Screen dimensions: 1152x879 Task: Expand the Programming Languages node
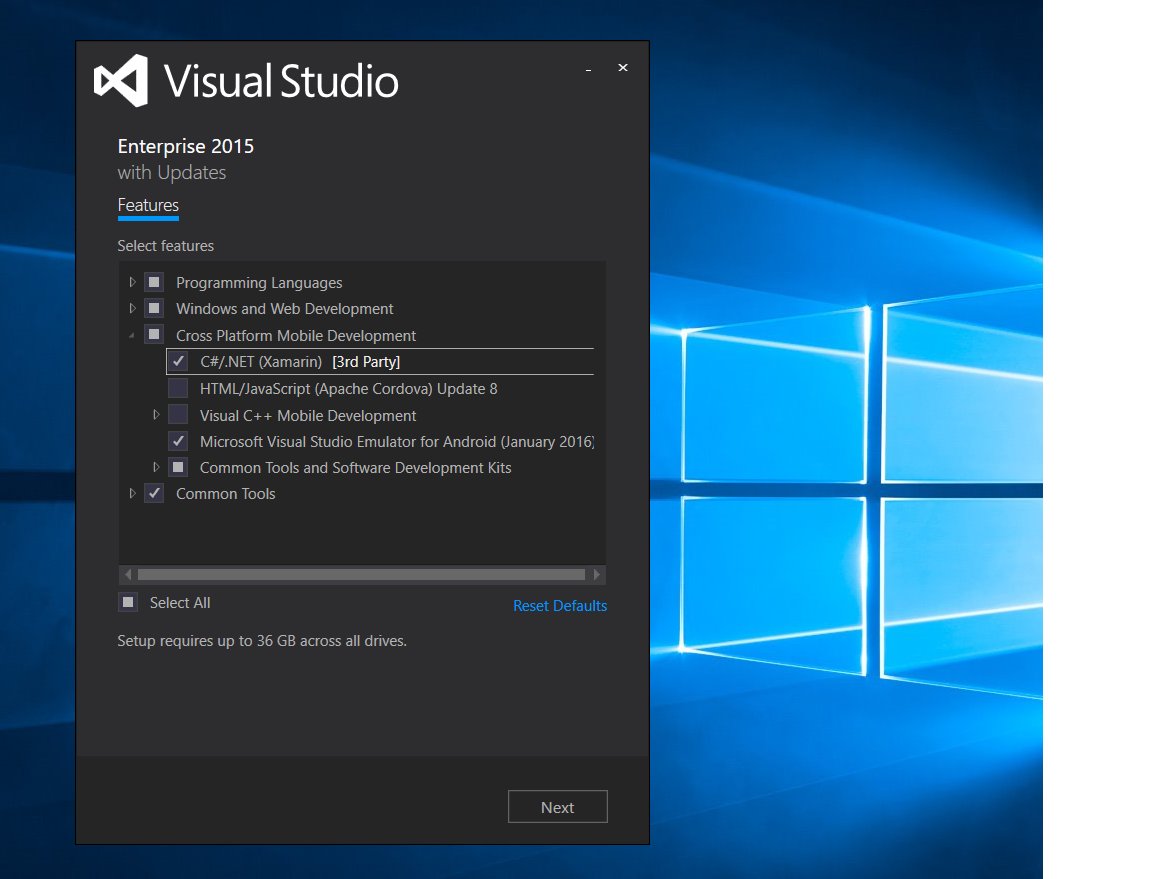click(x=132, y=282)
